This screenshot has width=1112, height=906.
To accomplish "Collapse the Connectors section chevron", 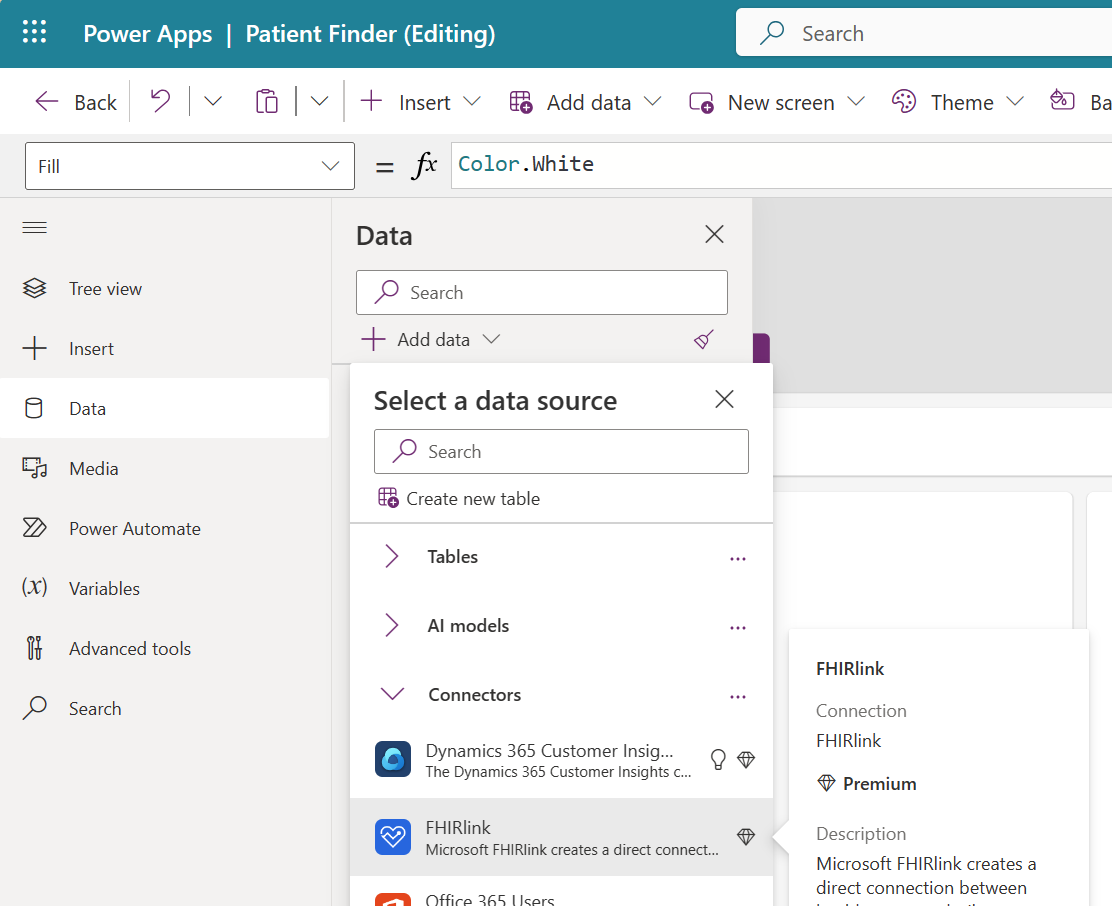I will [392, 694].
